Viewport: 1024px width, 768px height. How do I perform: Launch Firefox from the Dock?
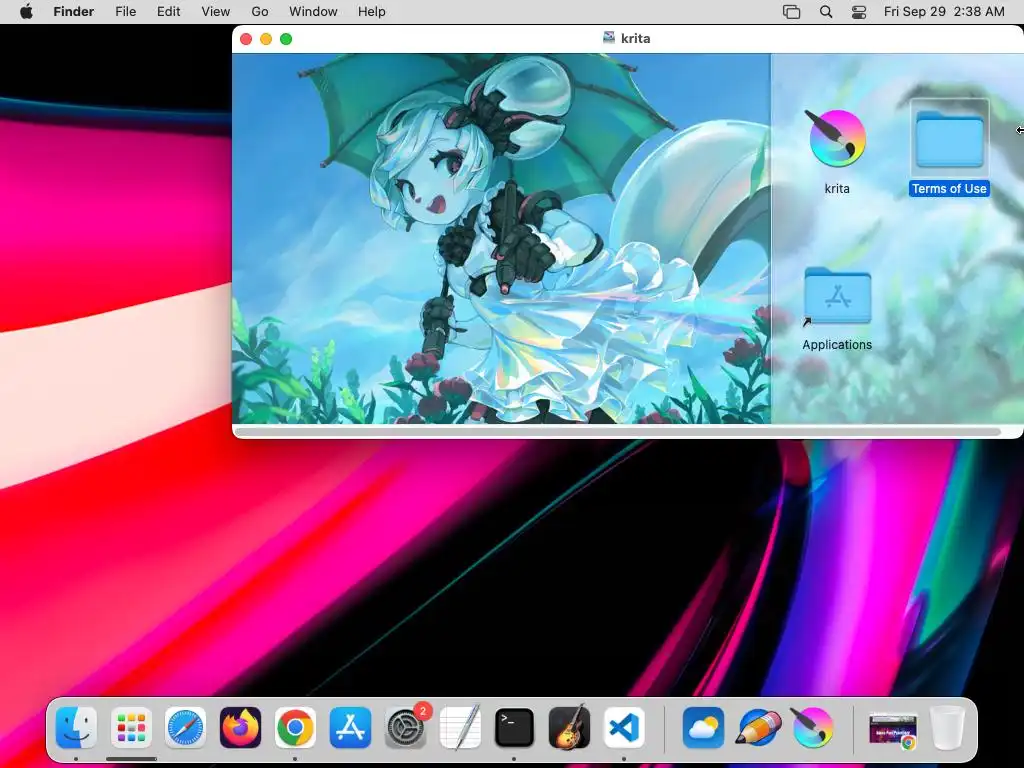click(x=240, y=727)
